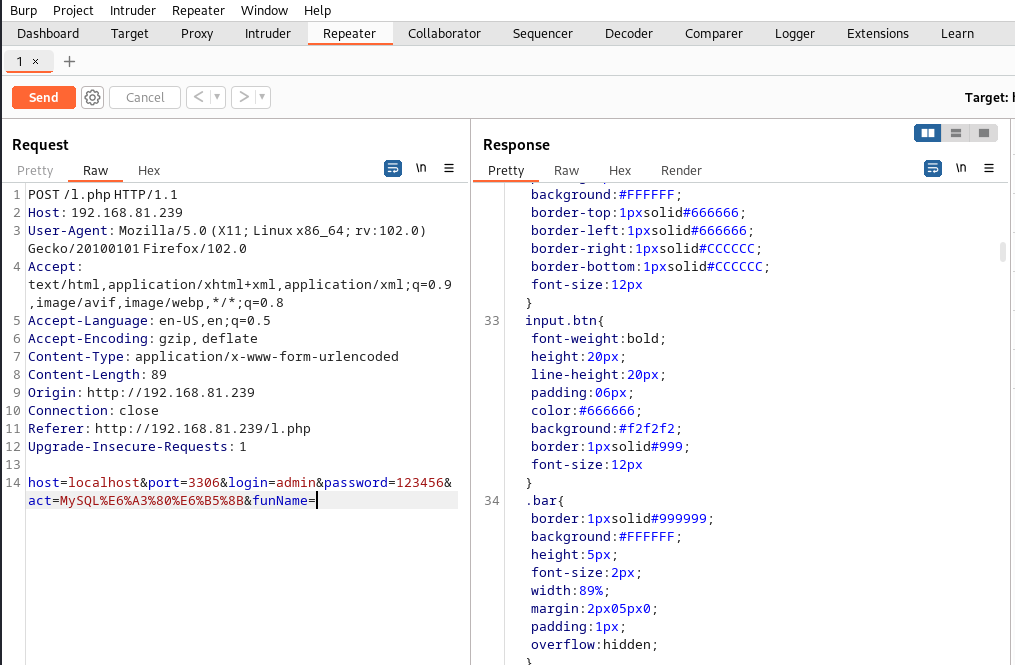Toggle word wrap in Response panel
The height and width of the screenshot is (665, 1015).
coord(932,169)
